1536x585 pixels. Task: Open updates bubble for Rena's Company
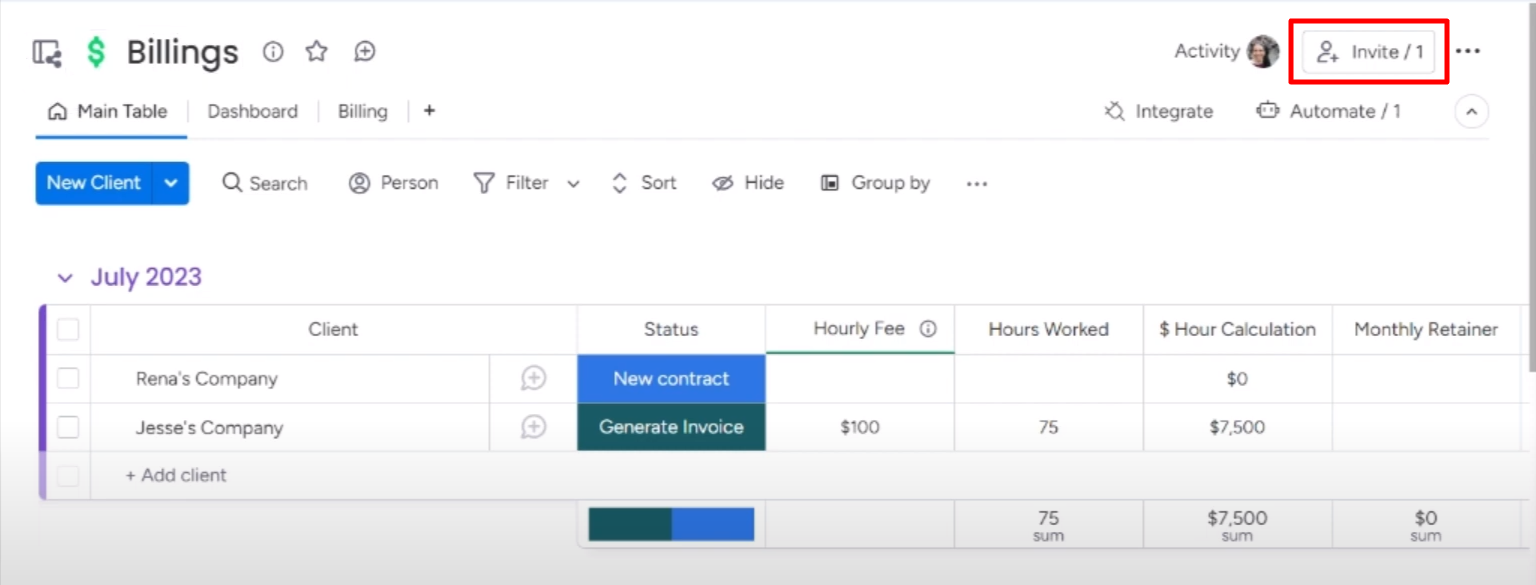[x=533, y=378]
